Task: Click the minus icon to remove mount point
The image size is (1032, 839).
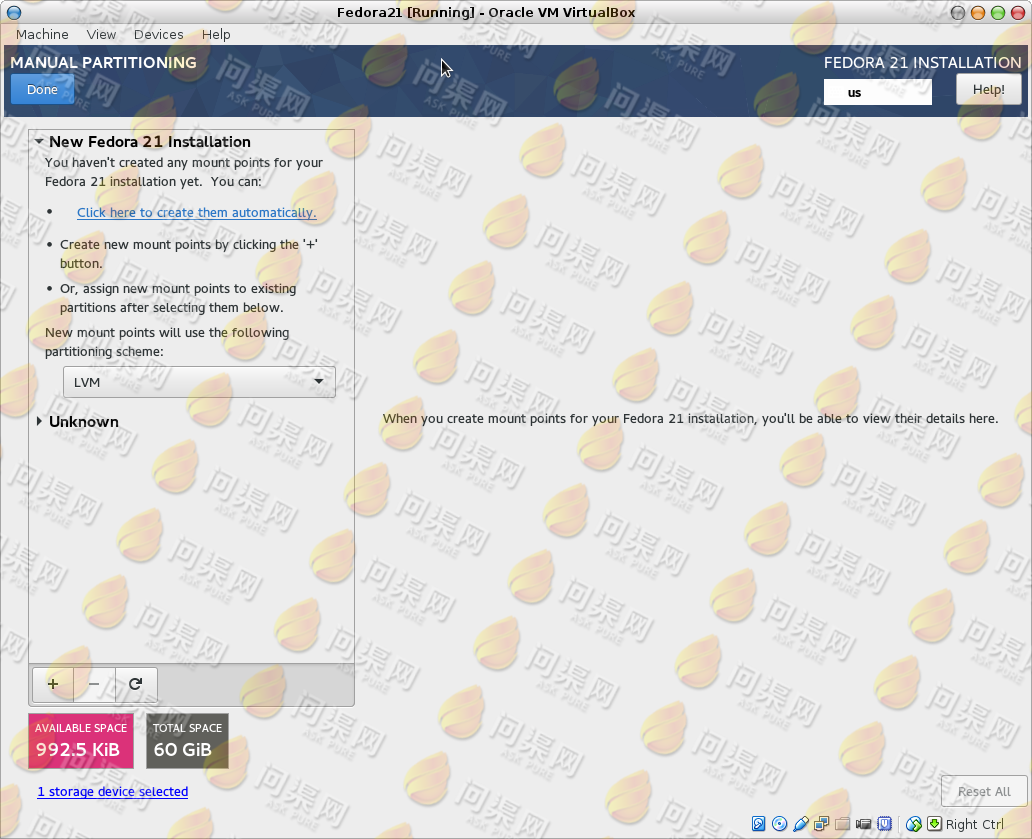Action: pos(94,684)
